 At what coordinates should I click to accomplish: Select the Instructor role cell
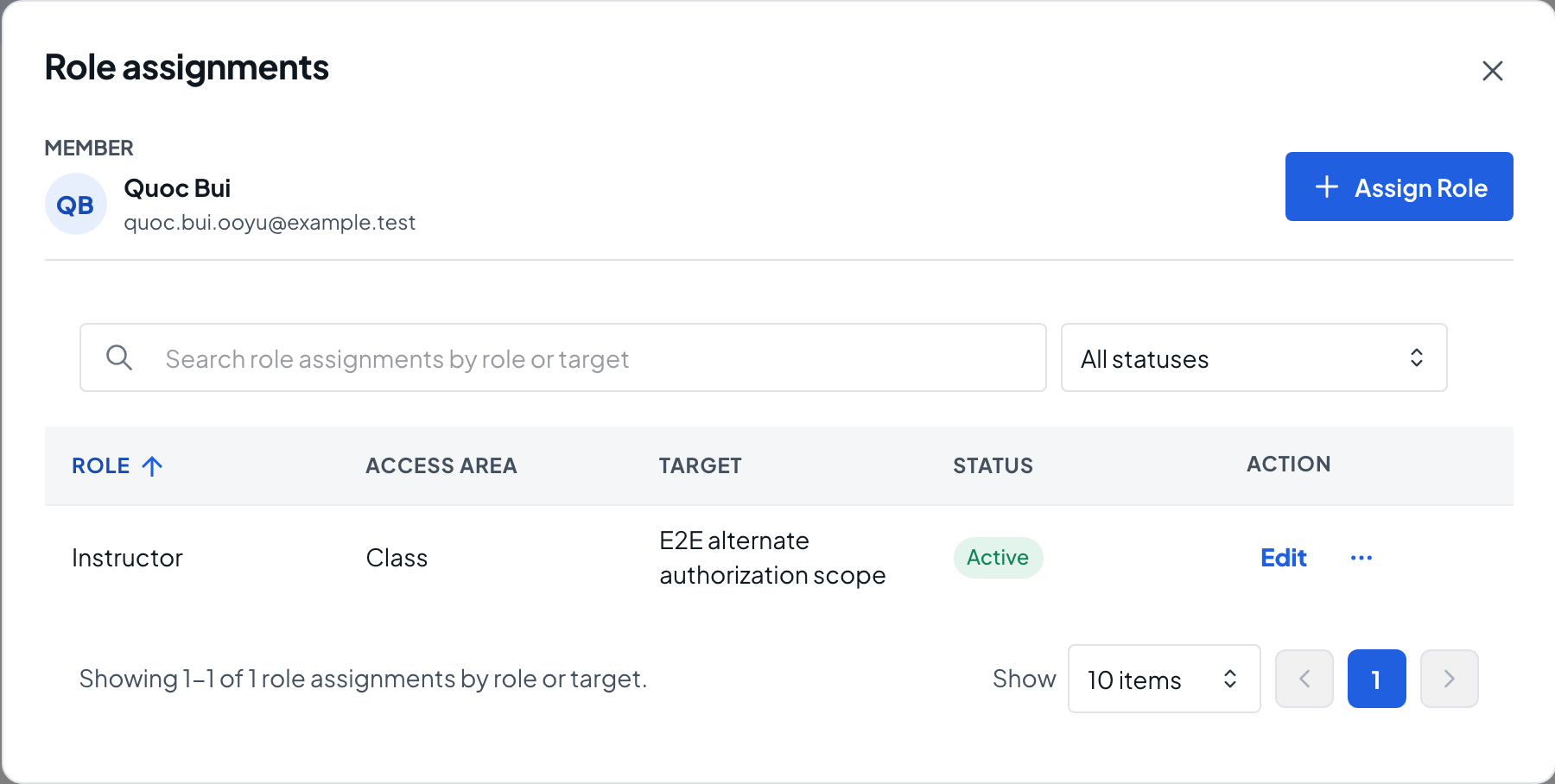(127, 558)
